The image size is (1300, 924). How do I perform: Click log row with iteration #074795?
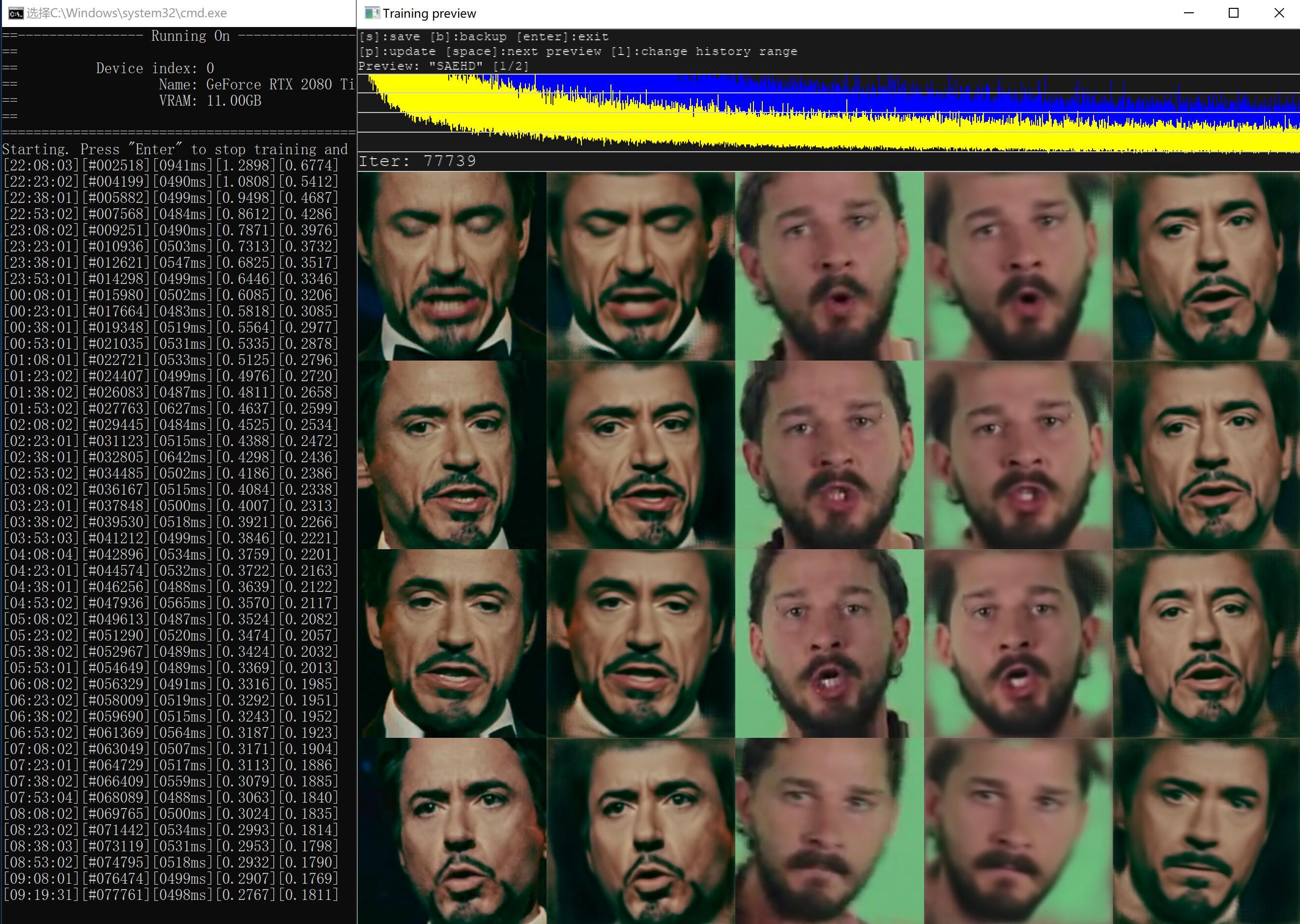(x=171, y=863)
